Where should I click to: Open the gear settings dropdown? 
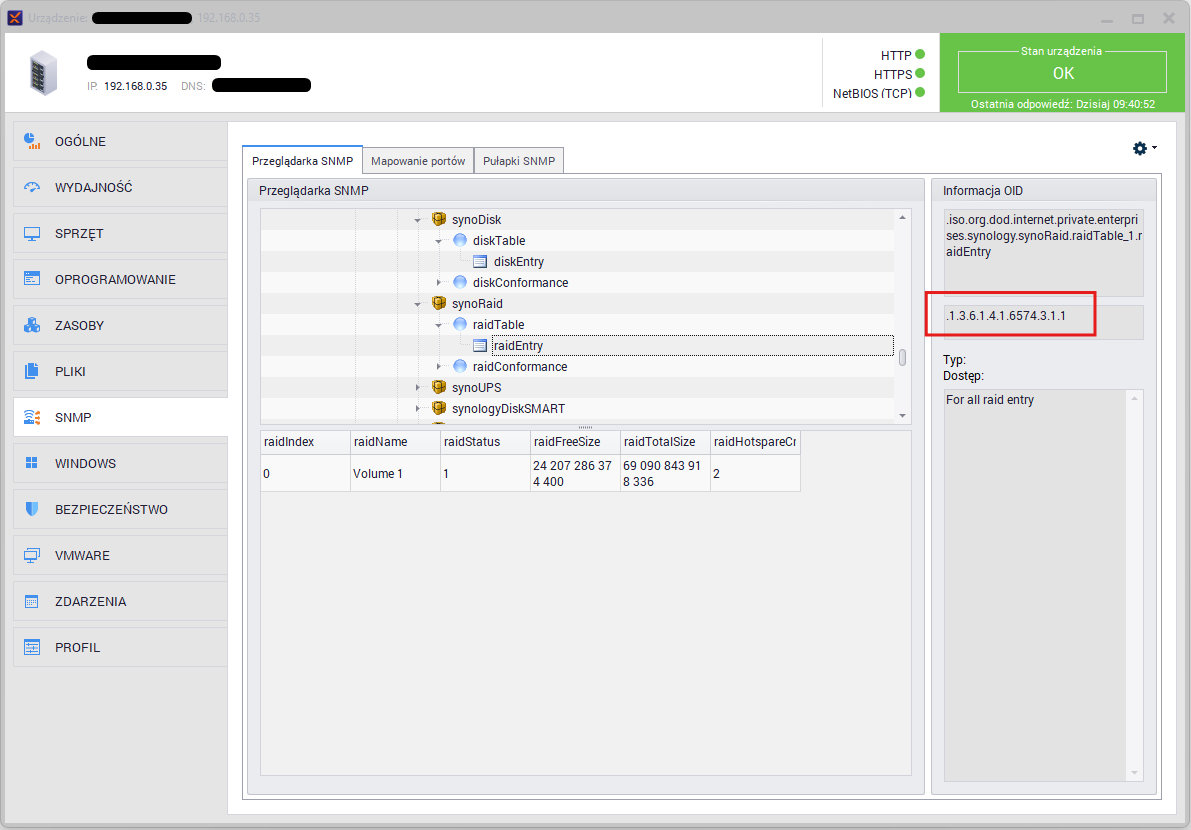(1143, 148)
